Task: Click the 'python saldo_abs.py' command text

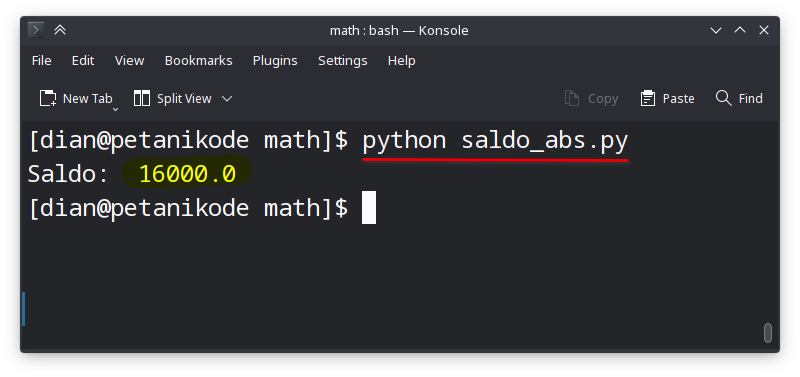Action: pos(495,141)
